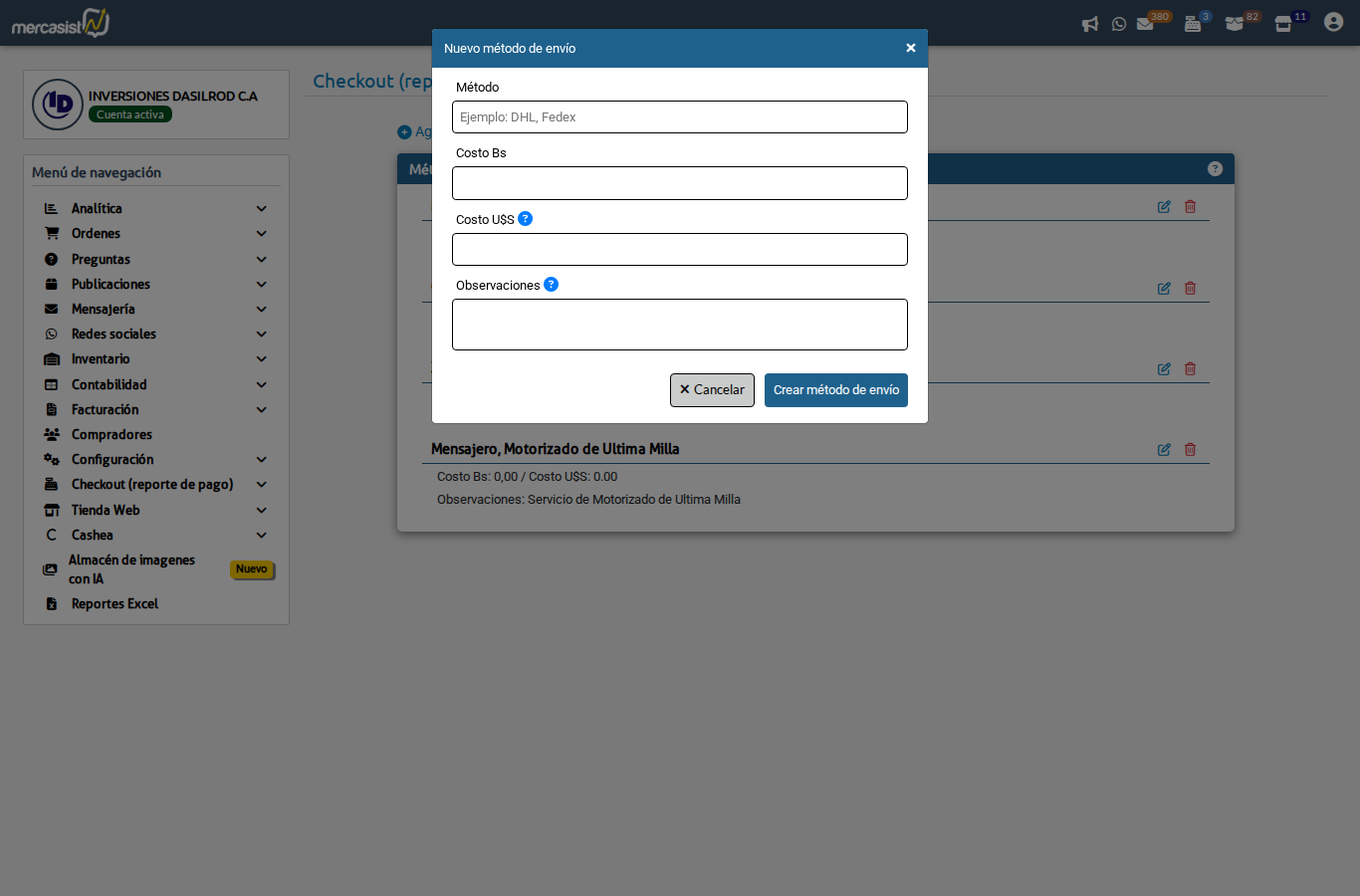Edit the Mensajero Motorizado shipping method
This screenshot has height=896, width=1360.
point(1164,450)
